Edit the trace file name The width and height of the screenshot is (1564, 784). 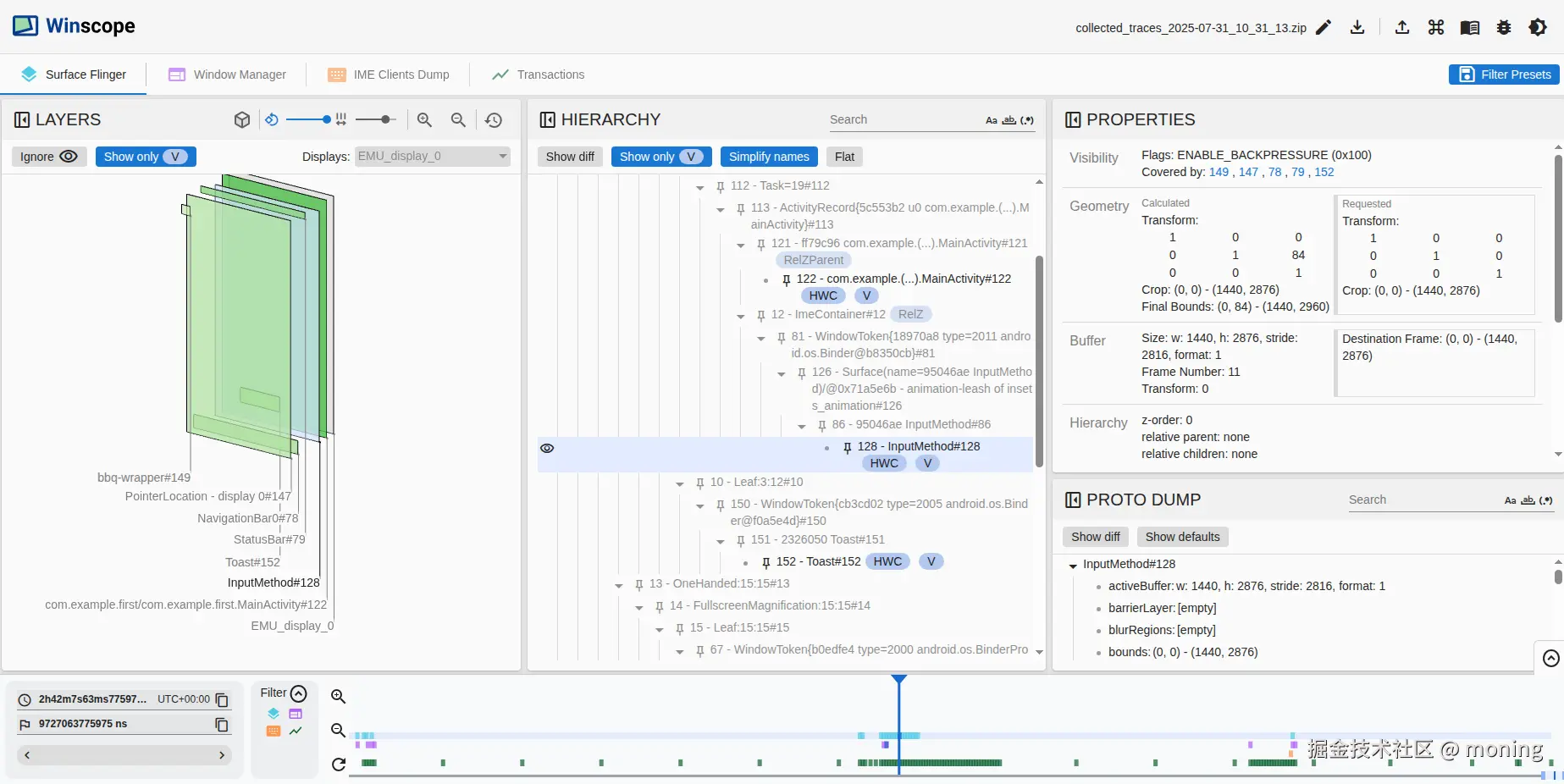click(1324, 27)
